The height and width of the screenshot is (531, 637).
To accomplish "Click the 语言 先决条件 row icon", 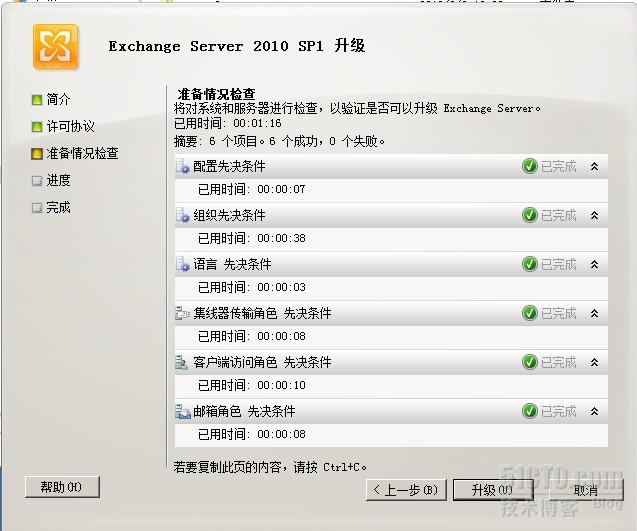I will (x=183, y=264).
